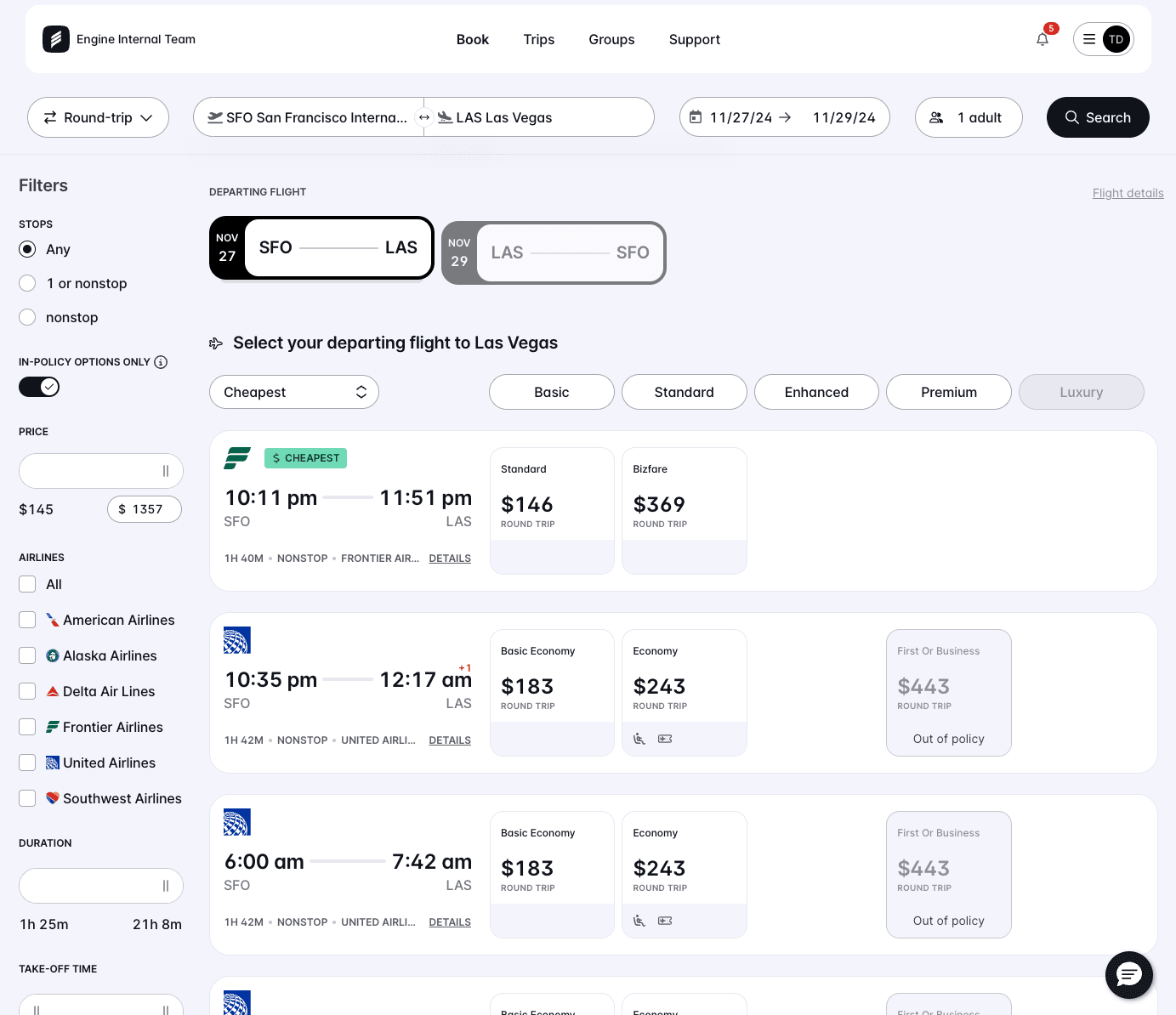Screen dimensions: 1176x1015
Task: Open the Round-trip dropdown
Action: [98, 117]
